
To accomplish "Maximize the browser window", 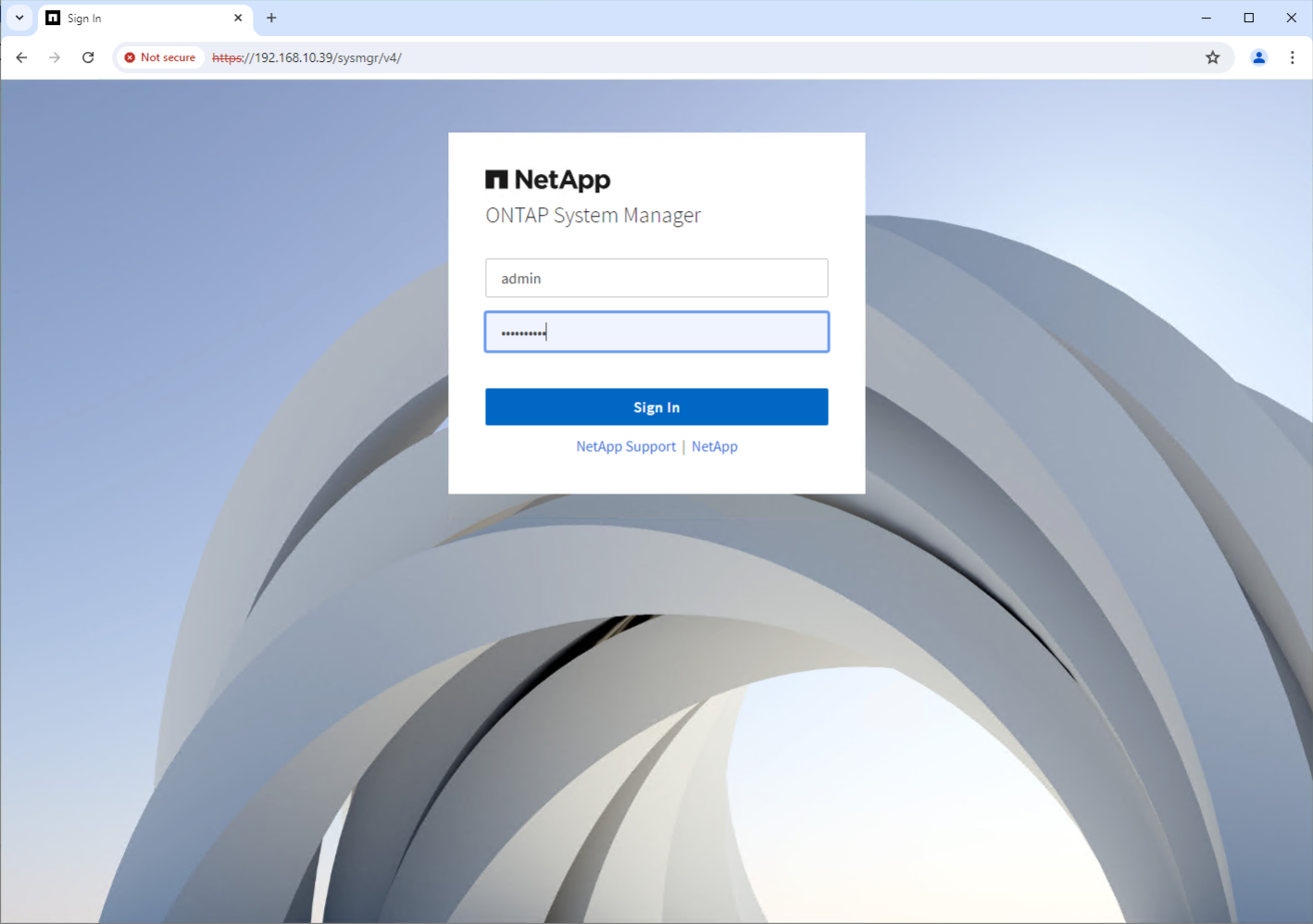I will (1248, 18).
